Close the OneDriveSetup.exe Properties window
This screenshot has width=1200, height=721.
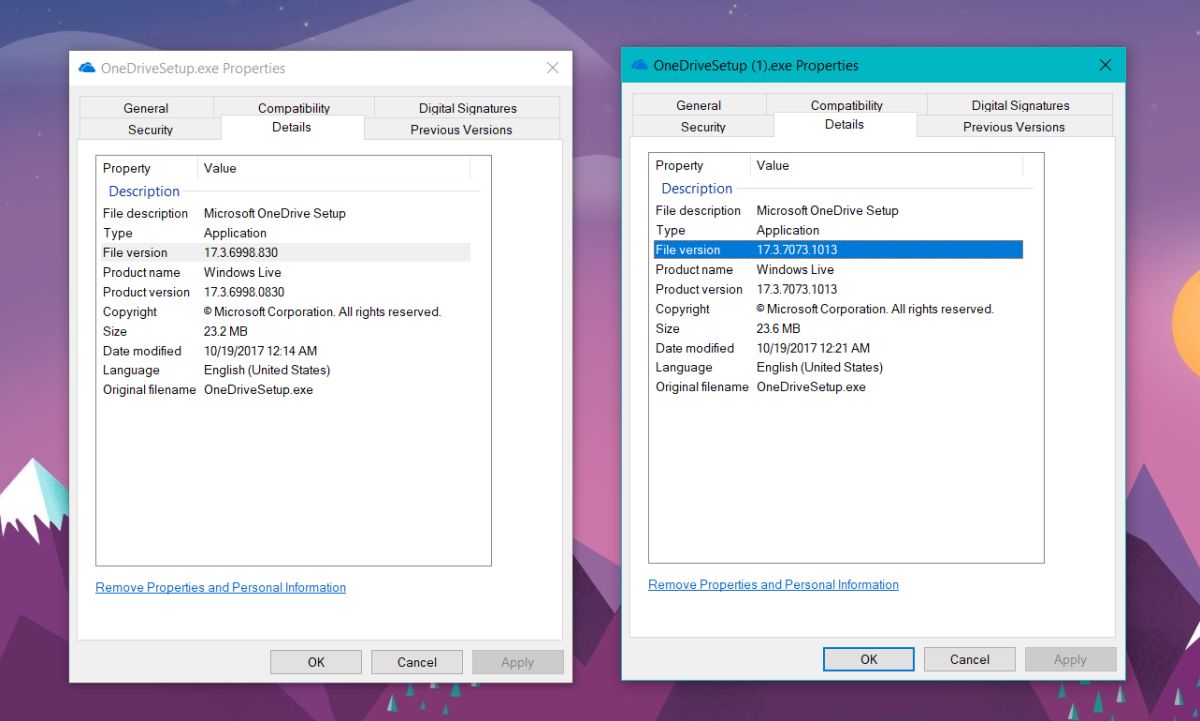point(553,68)
